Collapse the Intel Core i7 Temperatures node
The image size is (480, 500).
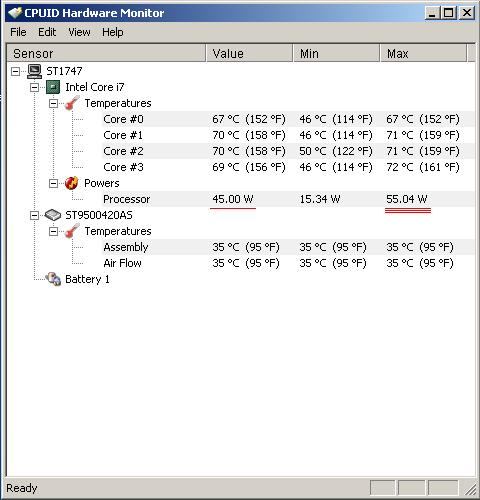point(53,103)
